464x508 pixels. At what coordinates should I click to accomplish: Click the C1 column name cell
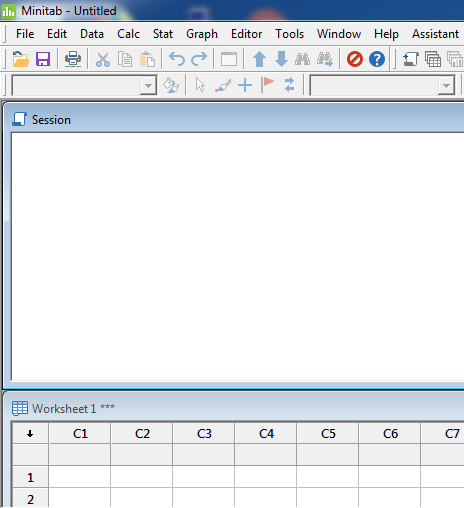[x=80, y=455]
